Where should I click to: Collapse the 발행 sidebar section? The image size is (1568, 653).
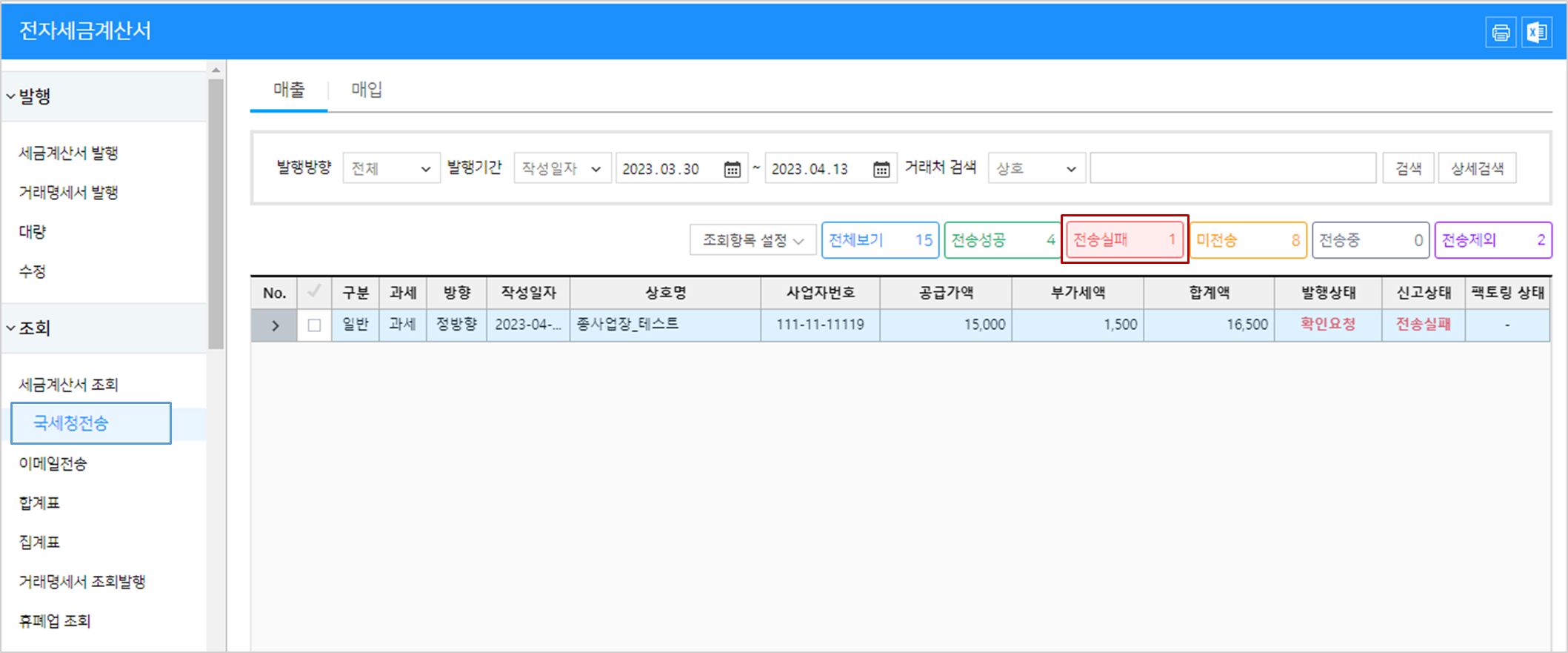tap(11, 96)
